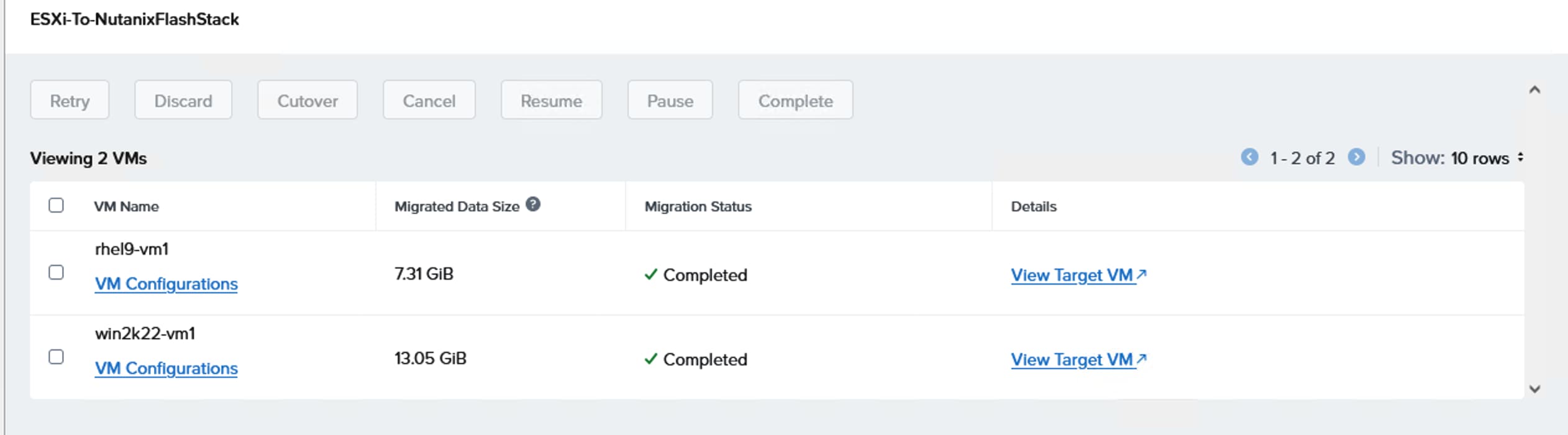Open Show 10 rows dropdown
Screen dimensions: 1568x435
[1457, 158]
